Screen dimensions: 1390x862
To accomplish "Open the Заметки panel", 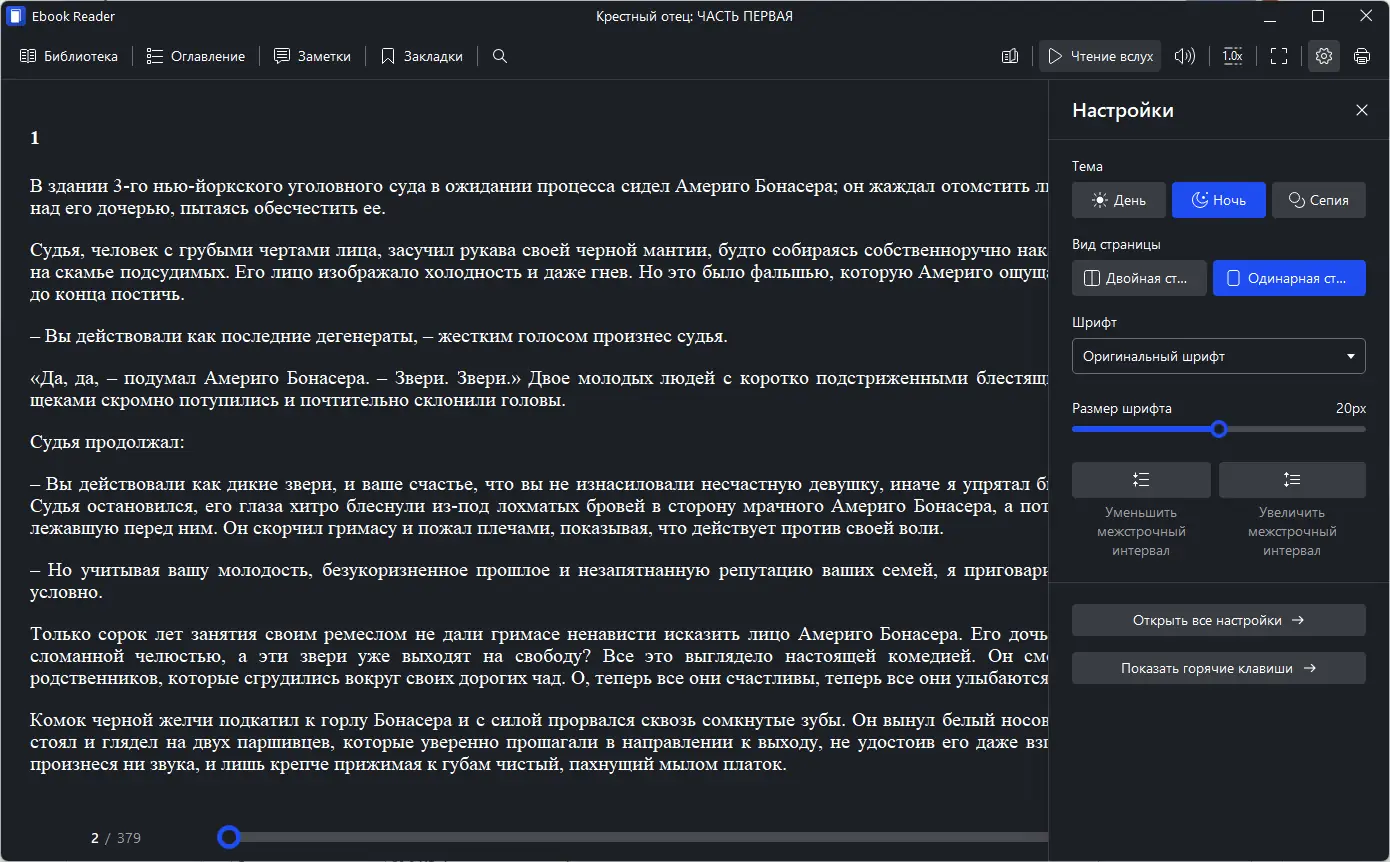I will pos(312,56).
